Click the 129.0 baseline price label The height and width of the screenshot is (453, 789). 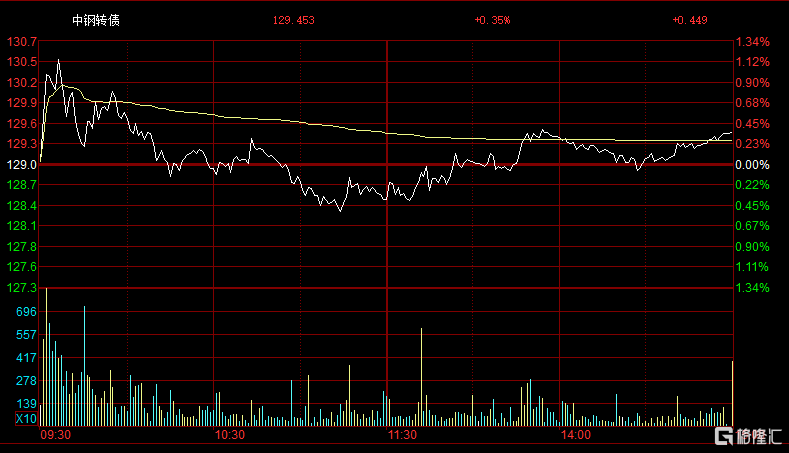[x=22, y=165]
